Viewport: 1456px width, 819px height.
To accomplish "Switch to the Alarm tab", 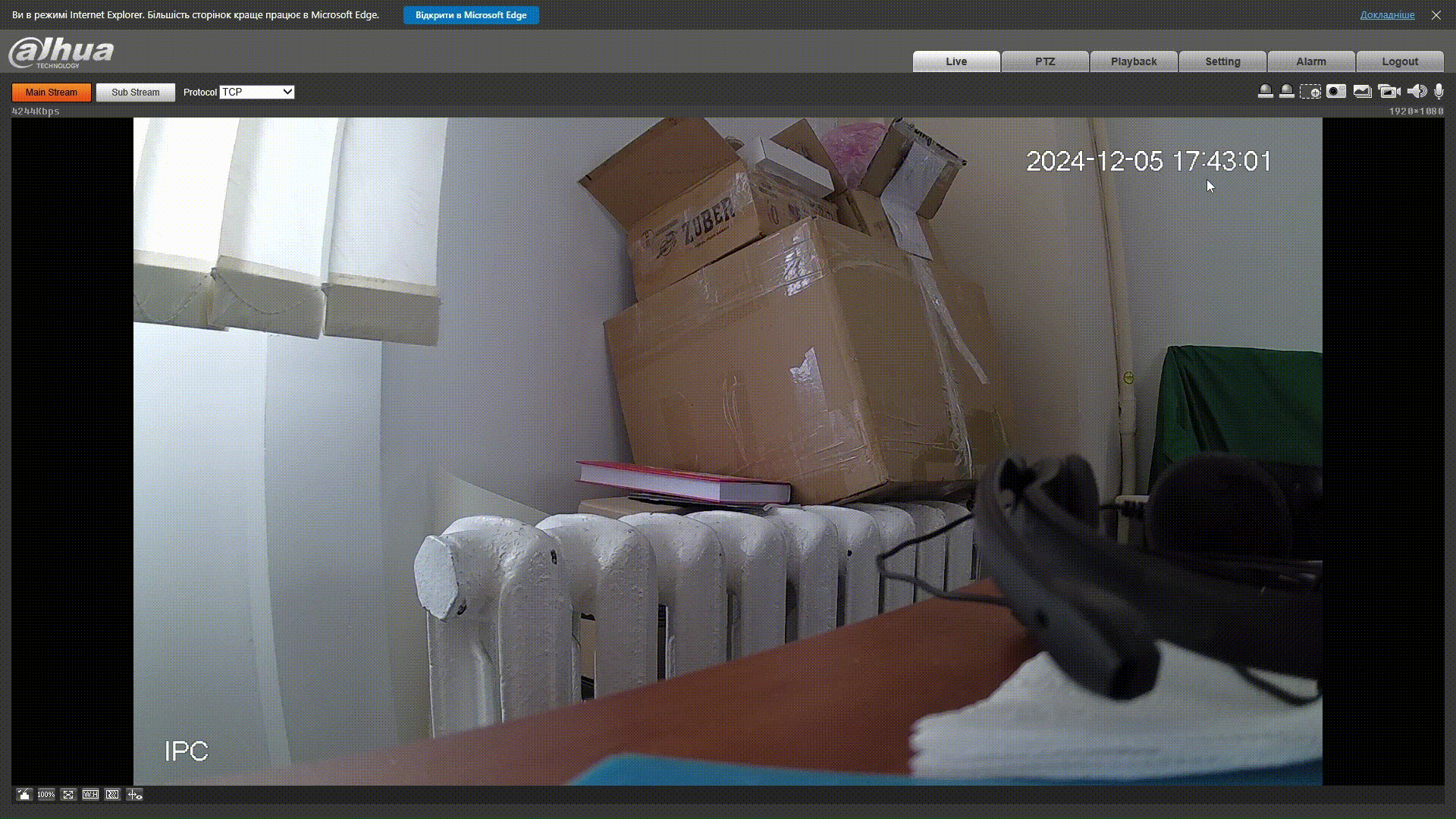I will 1311,61.
